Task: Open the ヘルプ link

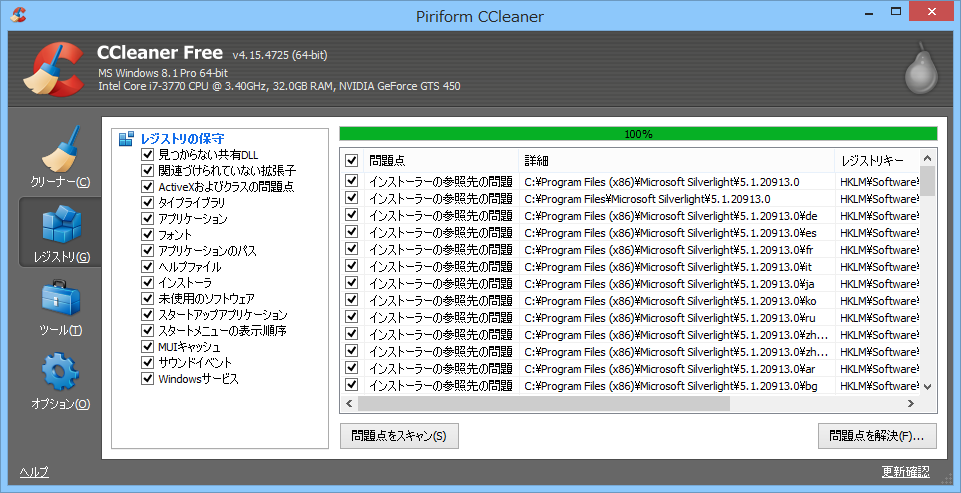Action: [x=34, y=472]
